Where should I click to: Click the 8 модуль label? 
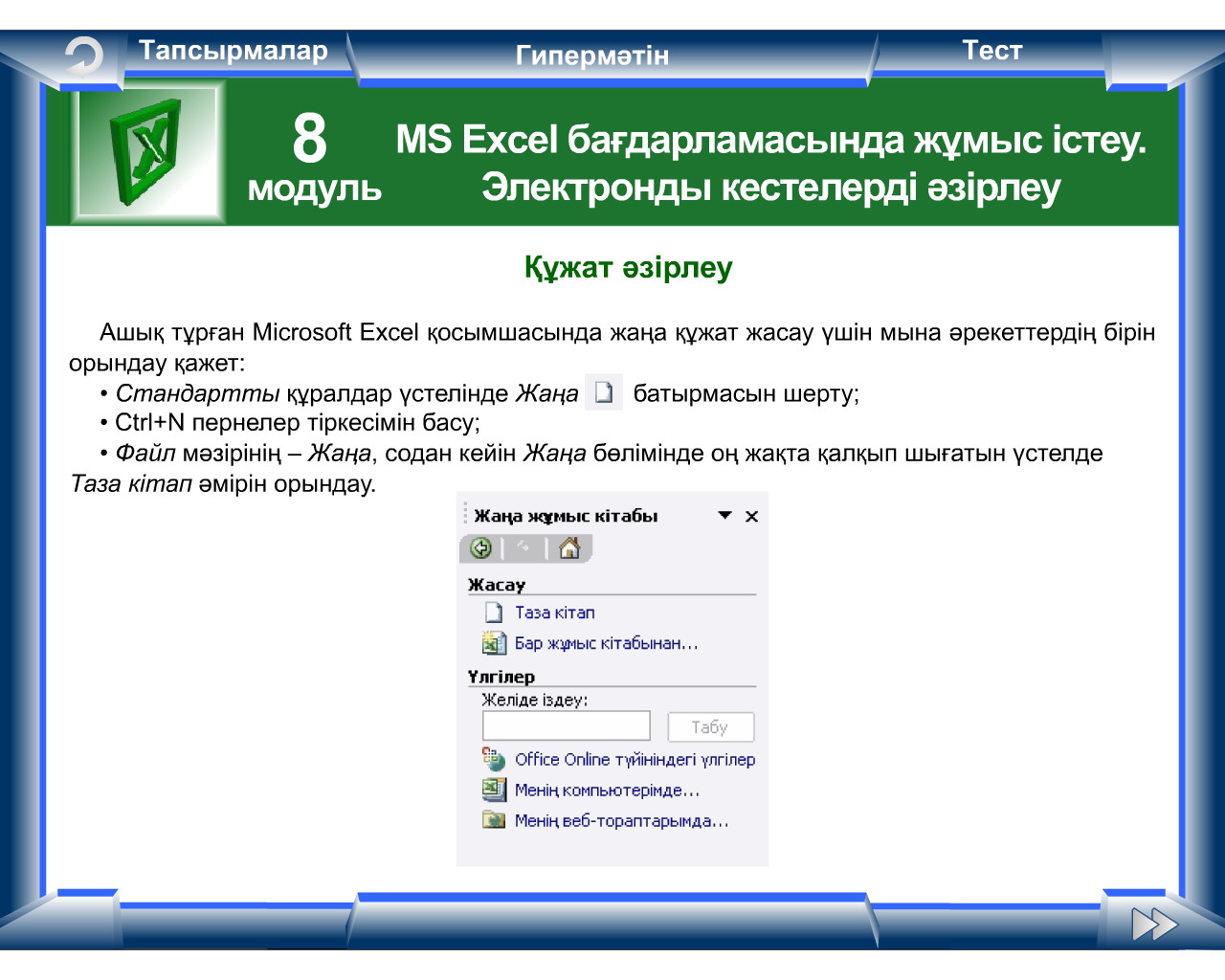point(314,158)
